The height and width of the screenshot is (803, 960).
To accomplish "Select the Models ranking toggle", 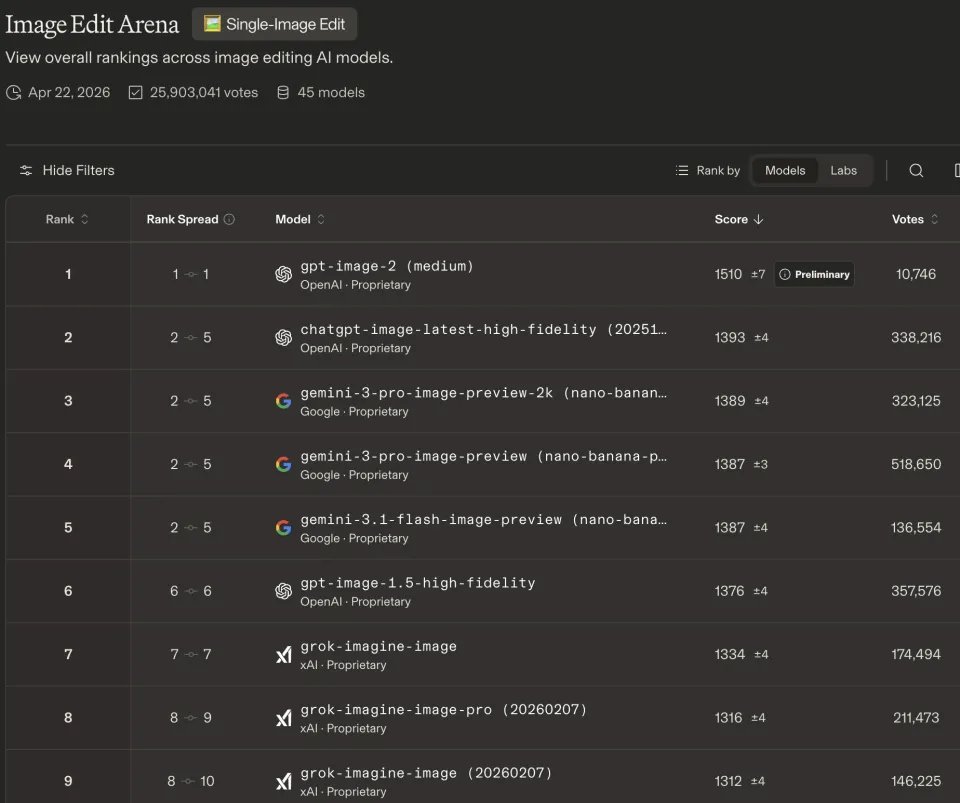I will [785, 170].
